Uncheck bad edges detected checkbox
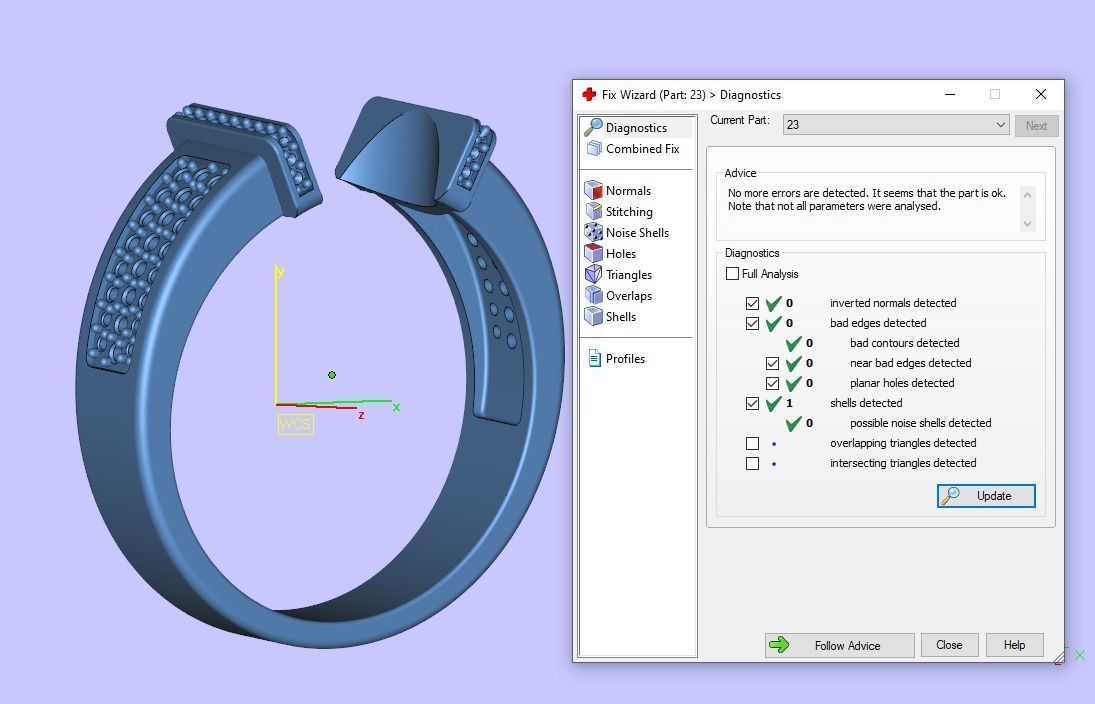Viewport: 1095px width, 704px height. (x=752, y=323)
